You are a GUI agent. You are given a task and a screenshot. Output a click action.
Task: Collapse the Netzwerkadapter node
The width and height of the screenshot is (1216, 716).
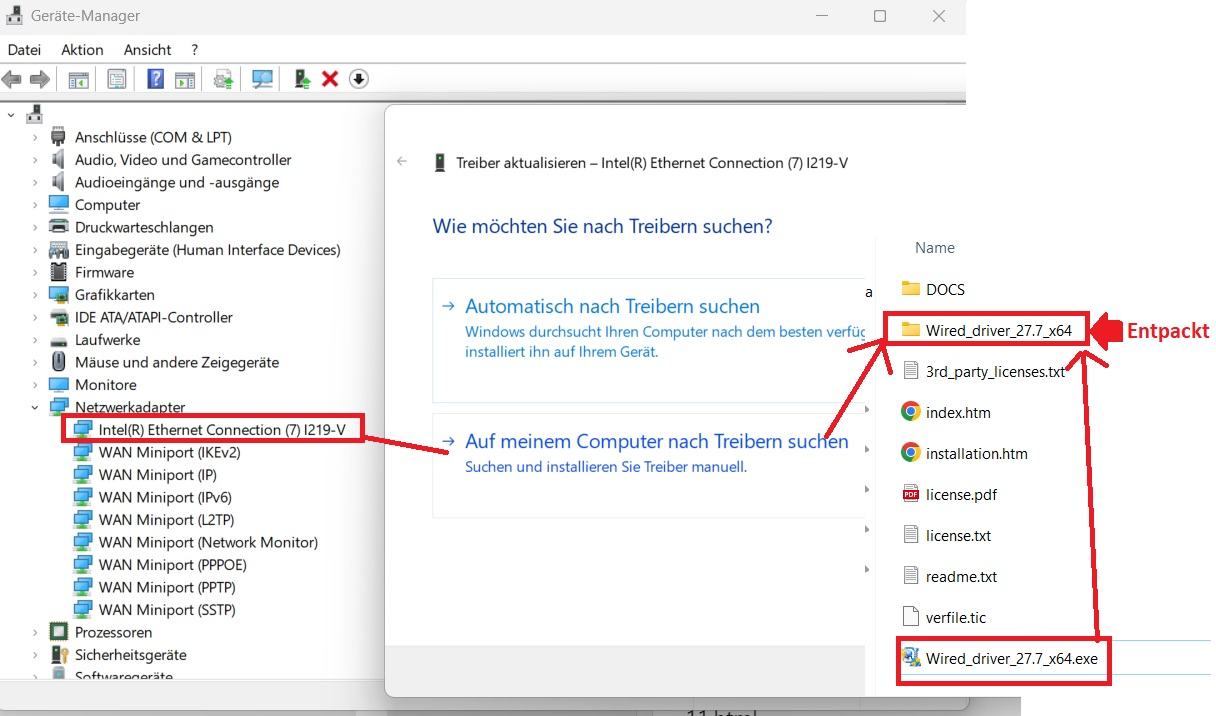pos(35,407)
